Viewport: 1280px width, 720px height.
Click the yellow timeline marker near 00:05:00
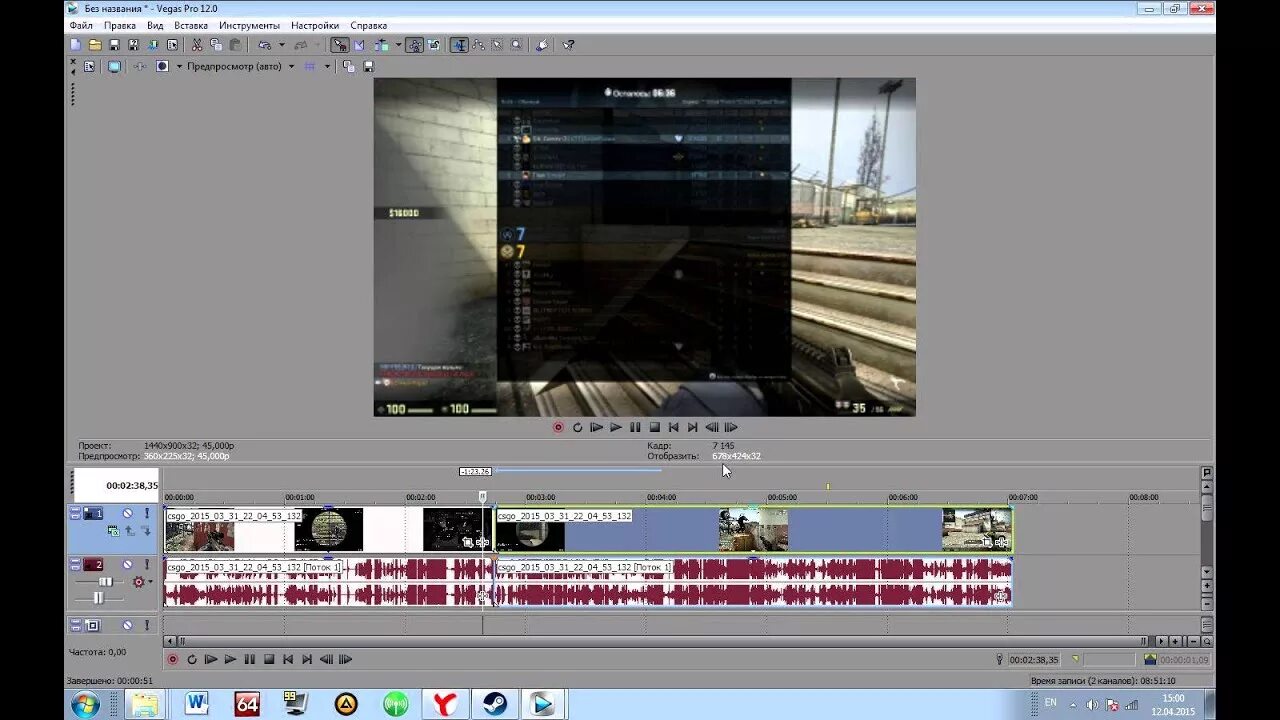[x=827, y=487]
